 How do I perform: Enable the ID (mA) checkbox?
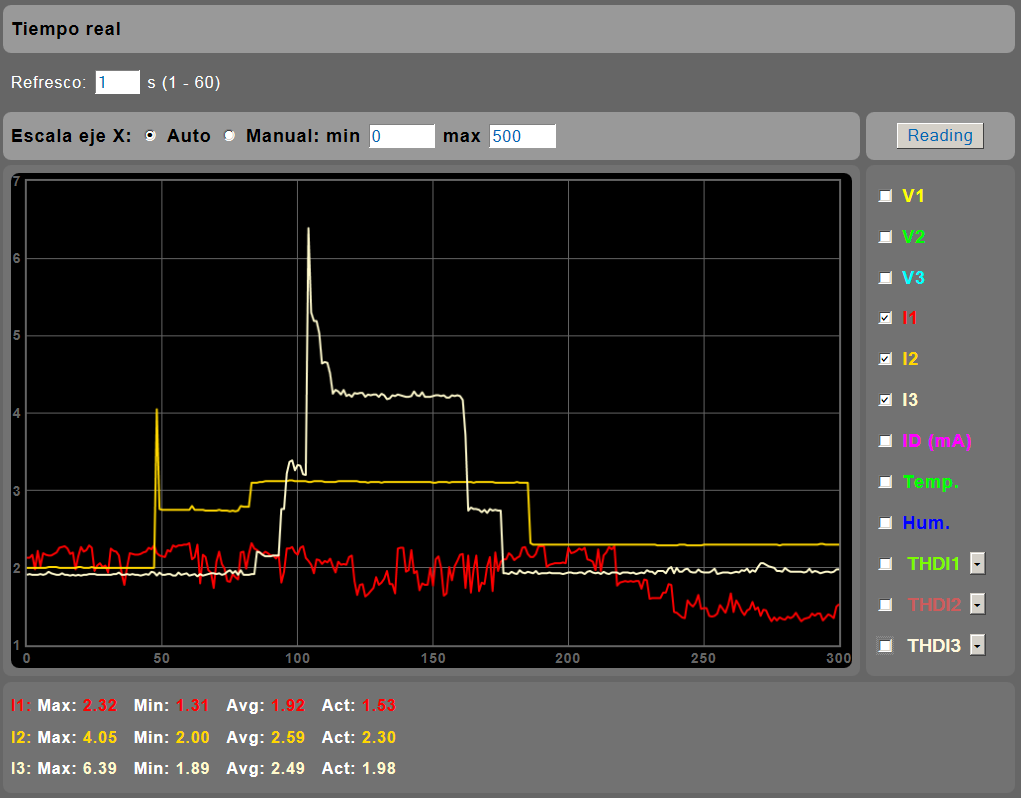pyautogui.click(x=885, y=441)
